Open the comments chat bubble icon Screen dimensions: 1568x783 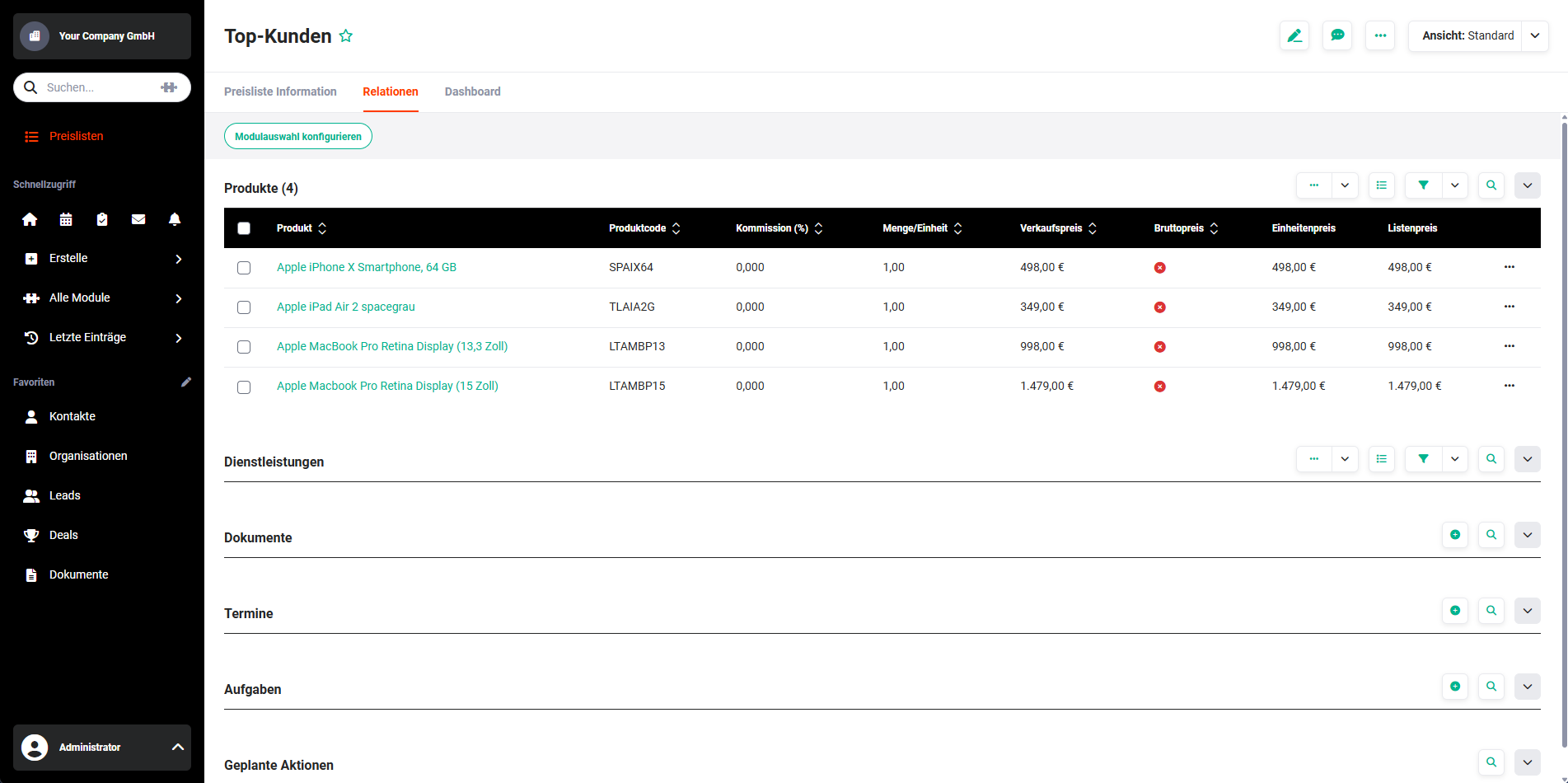pos(1337,35)
